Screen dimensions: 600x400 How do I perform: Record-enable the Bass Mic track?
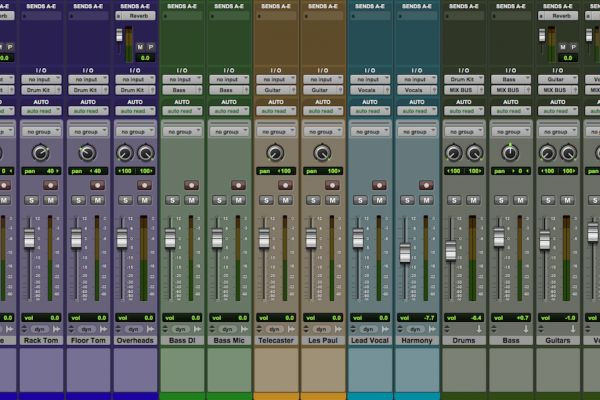coord(238,185)
